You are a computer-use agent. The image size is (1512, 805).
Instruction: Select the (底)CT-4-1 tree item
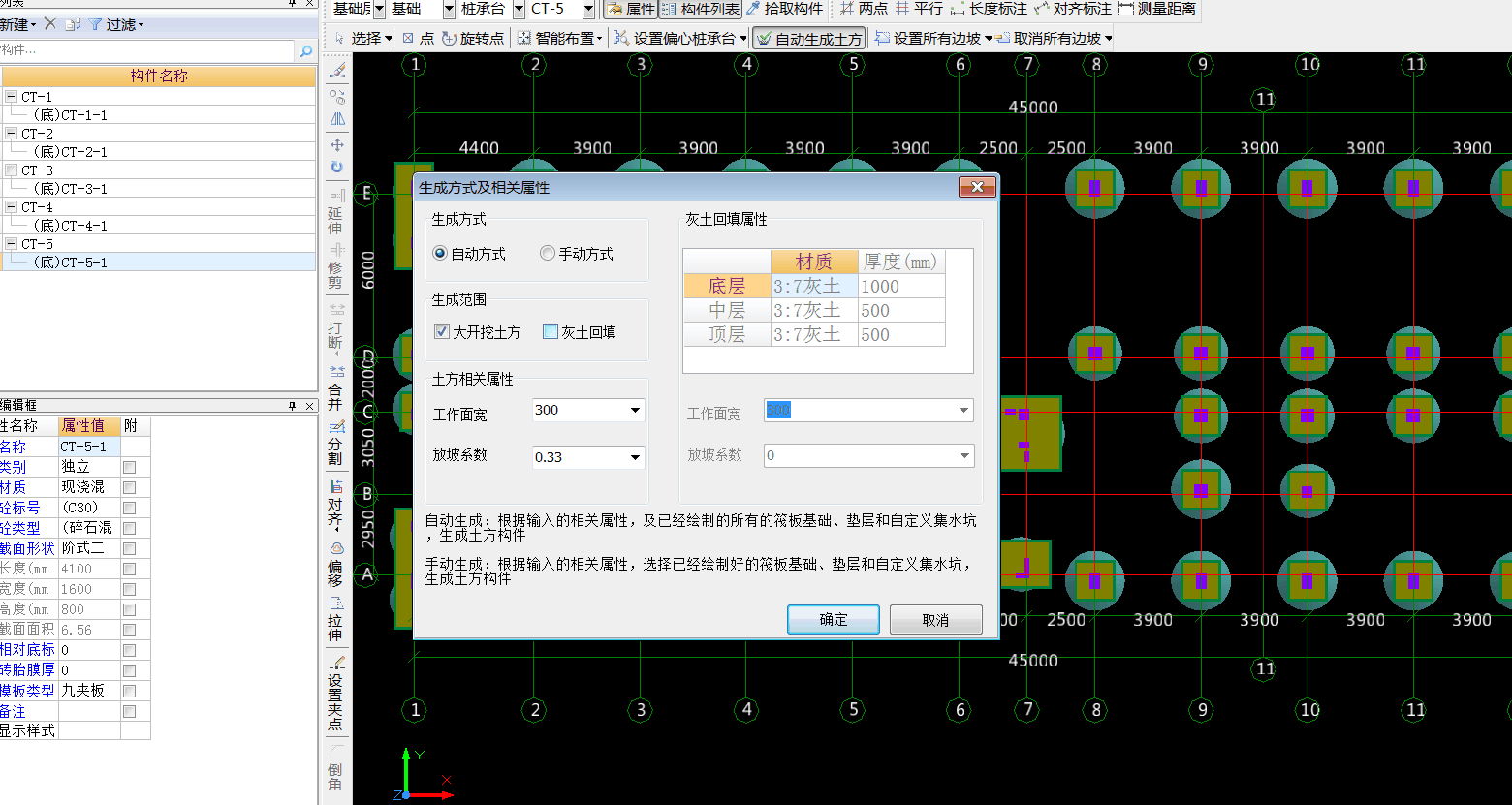pyautogui.click(x=71, y=226)
